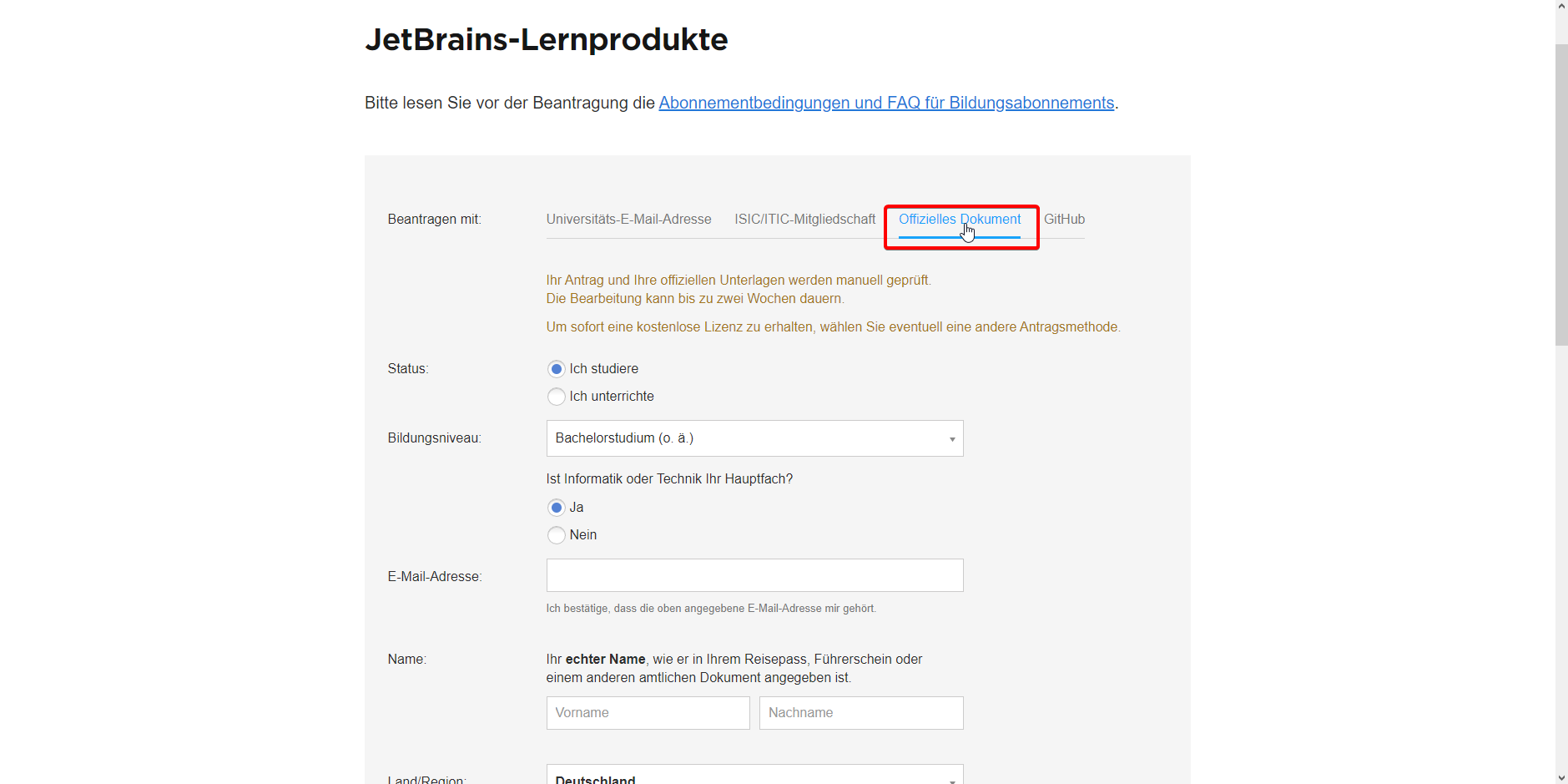Select the 'Ich unterrichte' radio button
The image size is (1568, 784).
click(557, 397)
